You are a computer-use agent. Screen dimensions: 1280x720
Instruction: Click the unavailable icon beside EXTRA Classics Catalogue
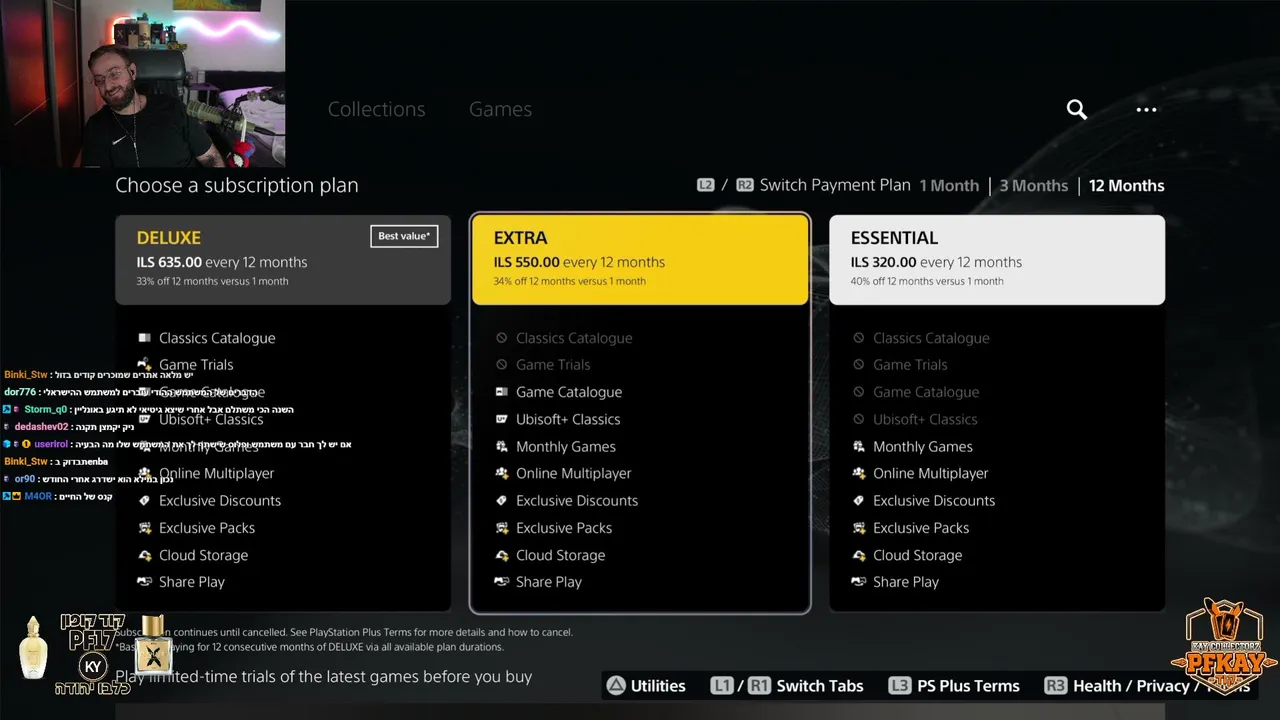502,338
